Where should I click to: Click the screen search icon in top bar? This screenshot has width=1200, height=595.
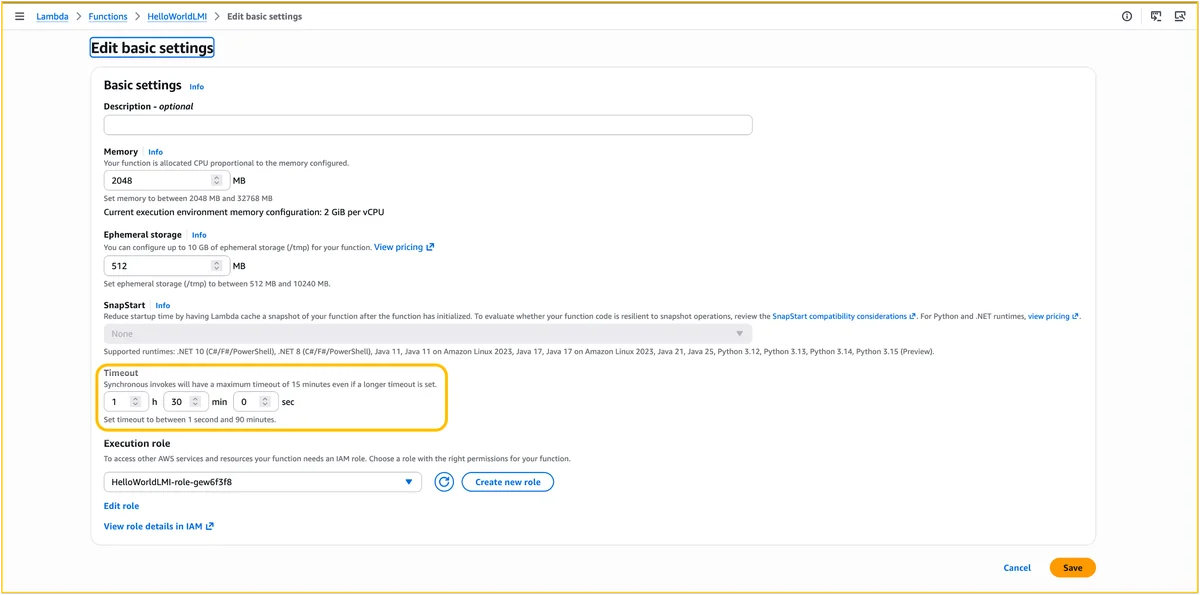pos(1180,16)
